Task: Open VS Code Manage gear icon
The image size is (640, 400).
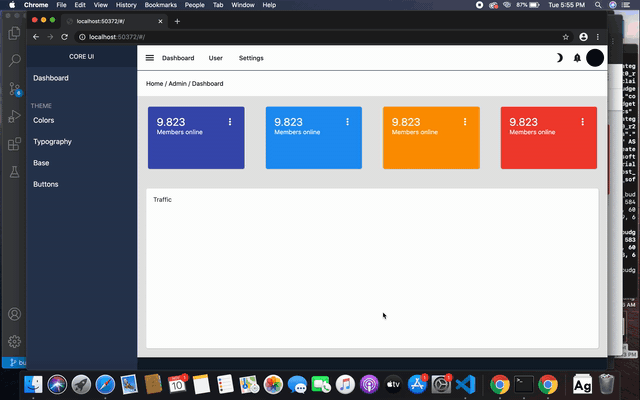Action: 14,342
